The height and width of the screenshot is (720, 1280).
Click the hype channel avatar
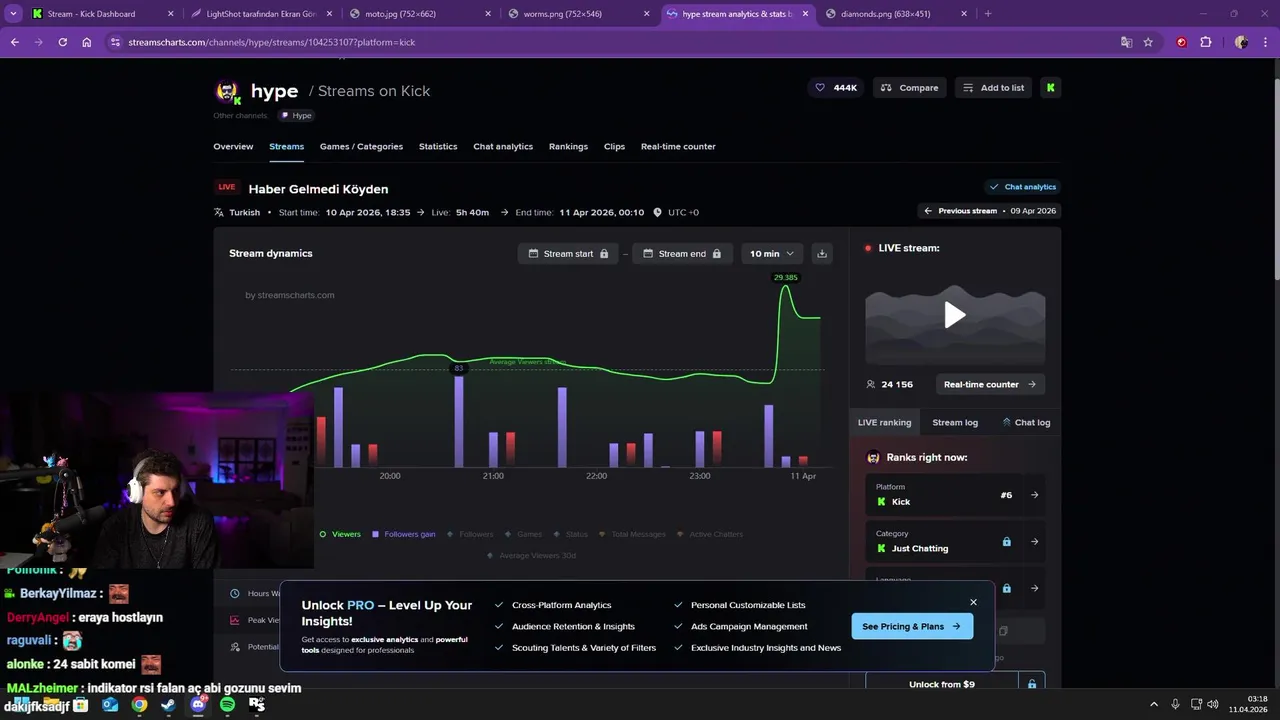228,91
